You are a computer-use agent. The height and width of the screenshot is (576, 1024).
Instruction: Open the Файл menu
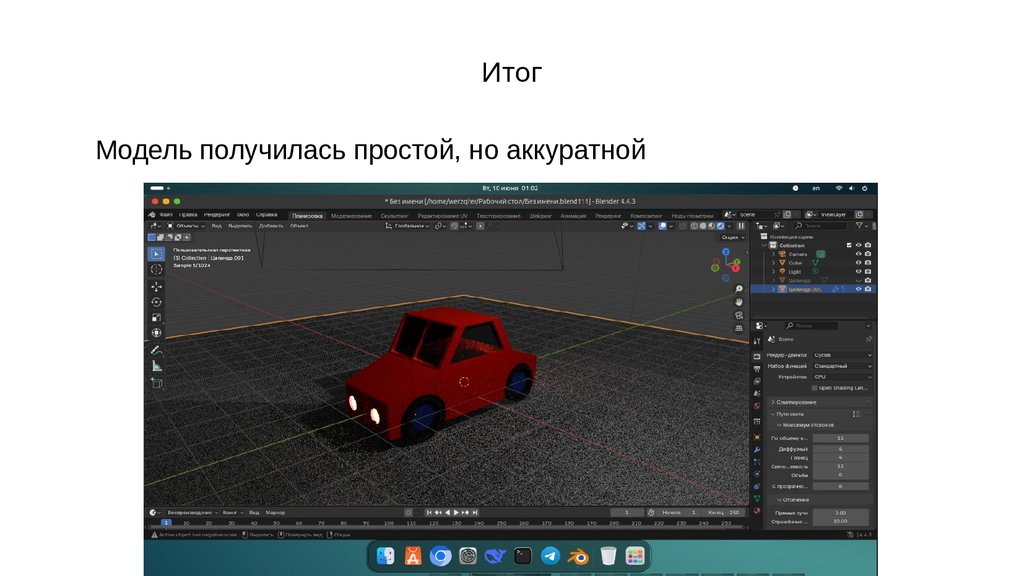tap(165, 215)
